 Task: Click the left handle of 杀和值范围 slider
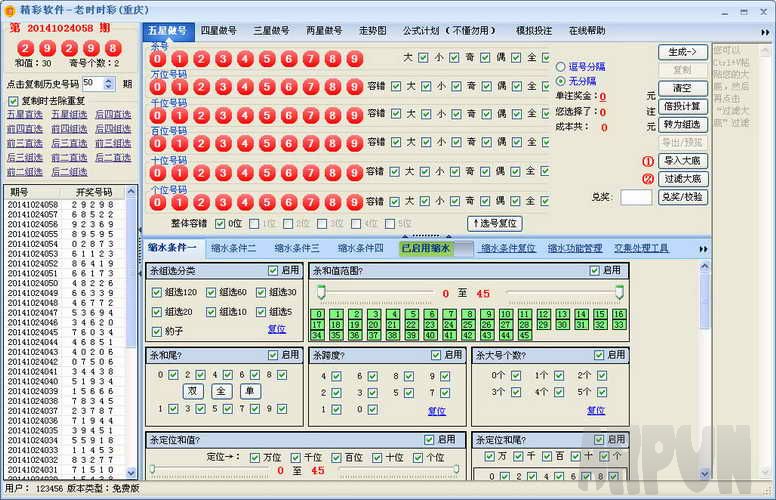(x=321, y=292)
